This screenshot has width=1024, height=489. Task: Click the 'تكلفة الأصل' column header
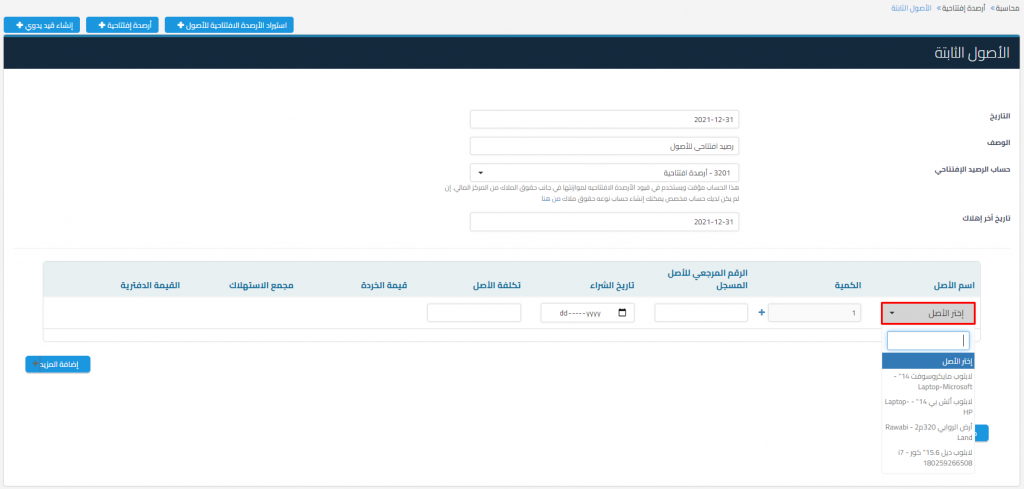[x=498, y=285]
